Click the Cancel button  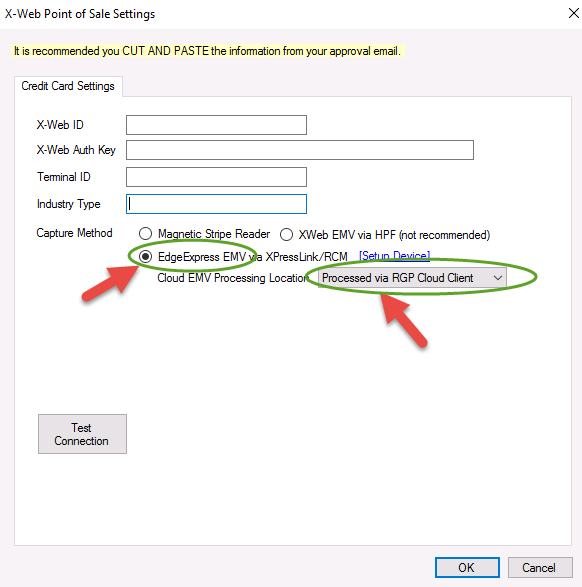click(x=540, y=568)
